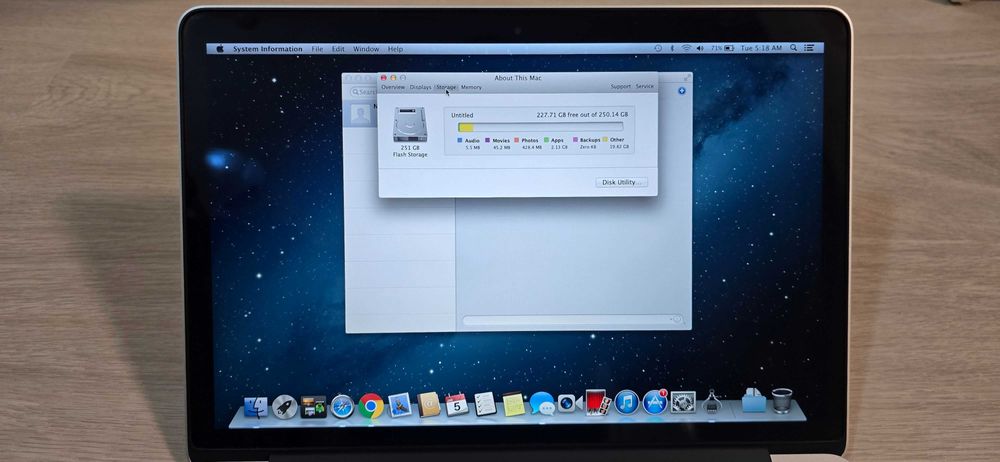The width and height of the screenshot is (1000, 462).
Task: Open FaceTime from the Dock
Action: [x=570, y=403]
